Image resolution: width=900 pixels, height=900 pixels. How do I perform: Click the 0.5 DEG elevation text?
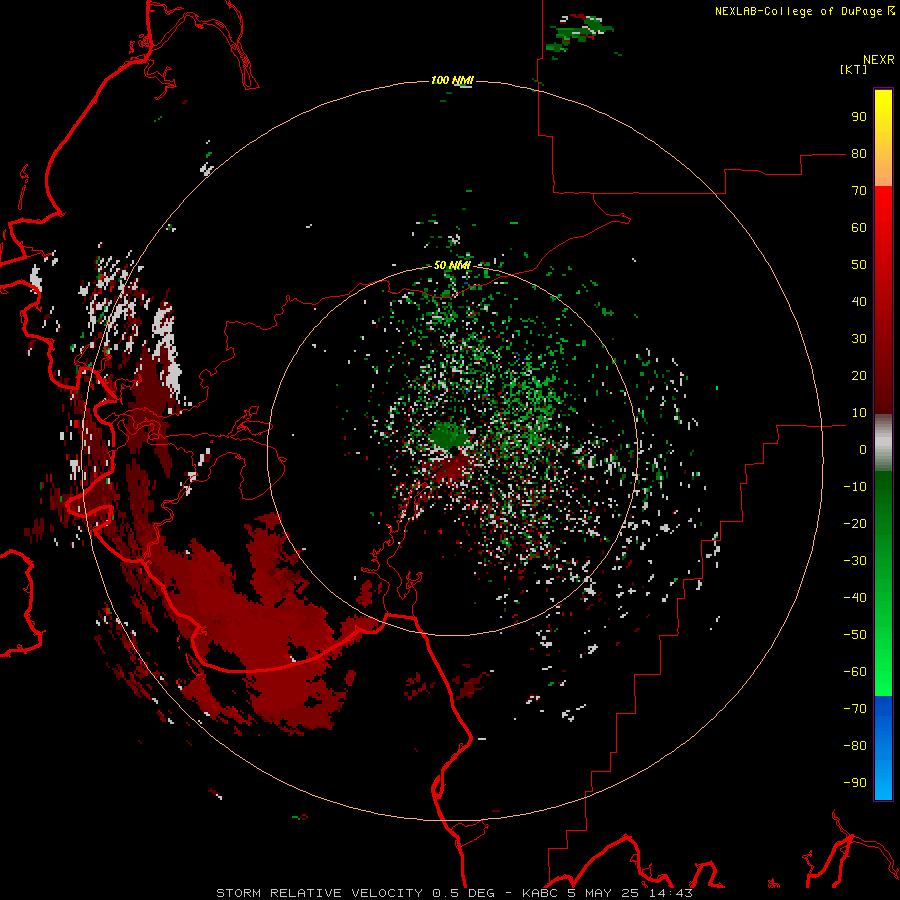click(465, 893)
